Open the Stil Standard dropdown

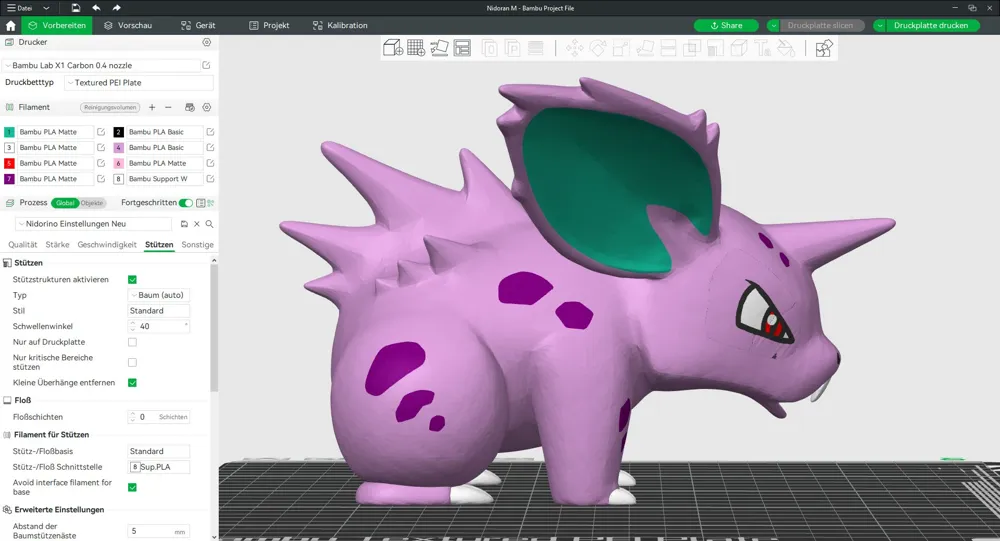click(159, 311)
